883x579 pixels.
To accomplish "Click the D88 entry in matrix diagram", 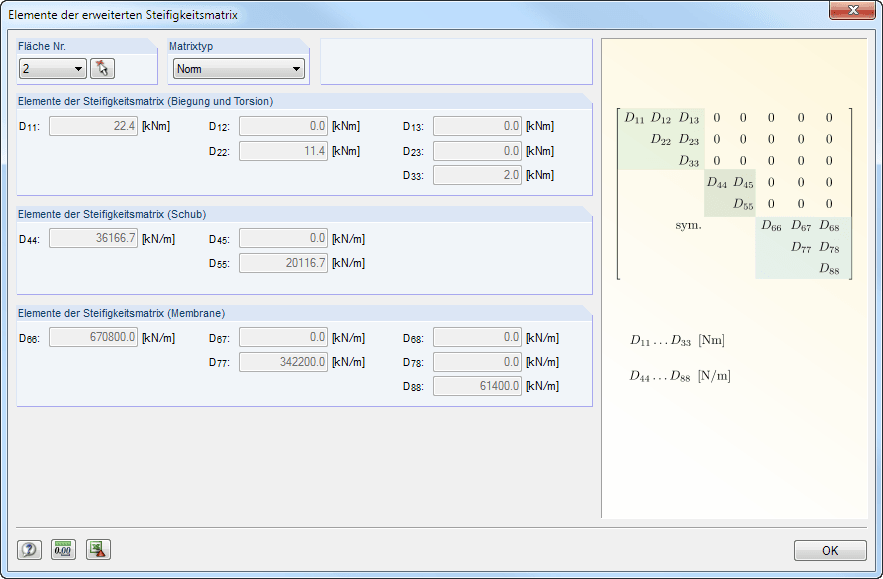I will (830, 269).
